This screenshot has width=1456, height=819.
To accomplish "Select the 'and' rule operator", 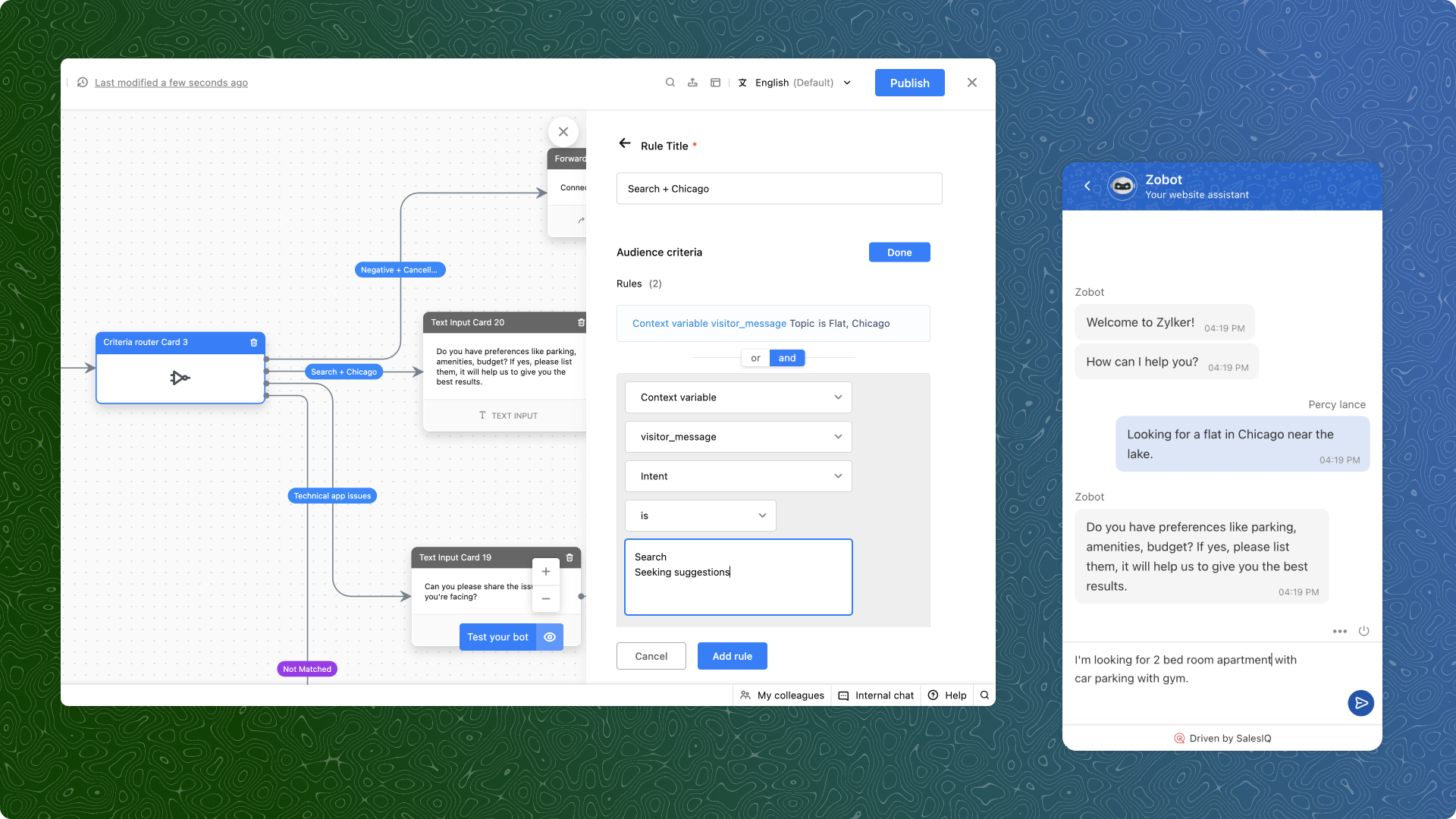I will click(x=787, y=358).
